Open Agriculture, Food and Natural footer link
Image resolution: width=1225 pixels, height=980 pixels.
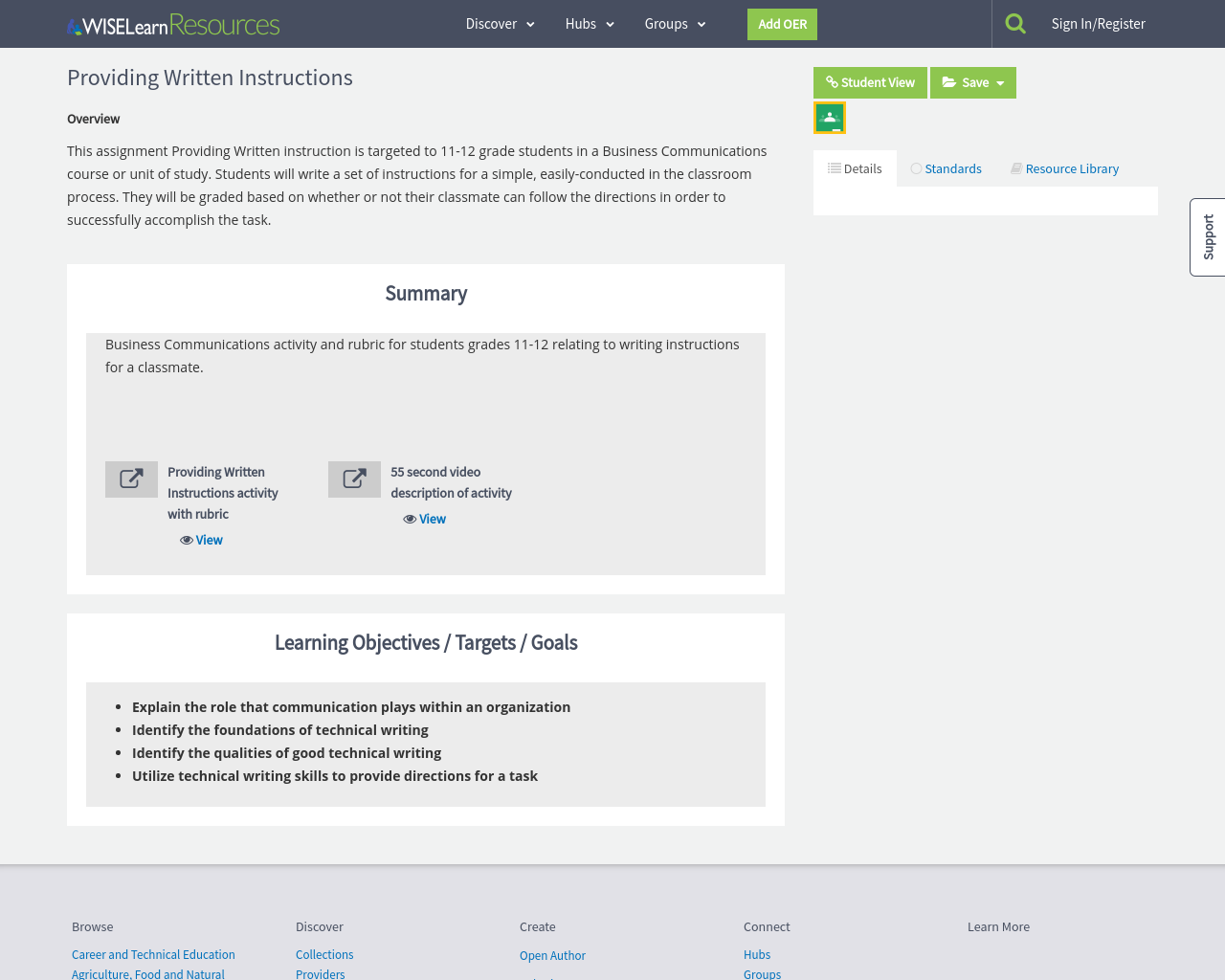[x=148, y=973]
